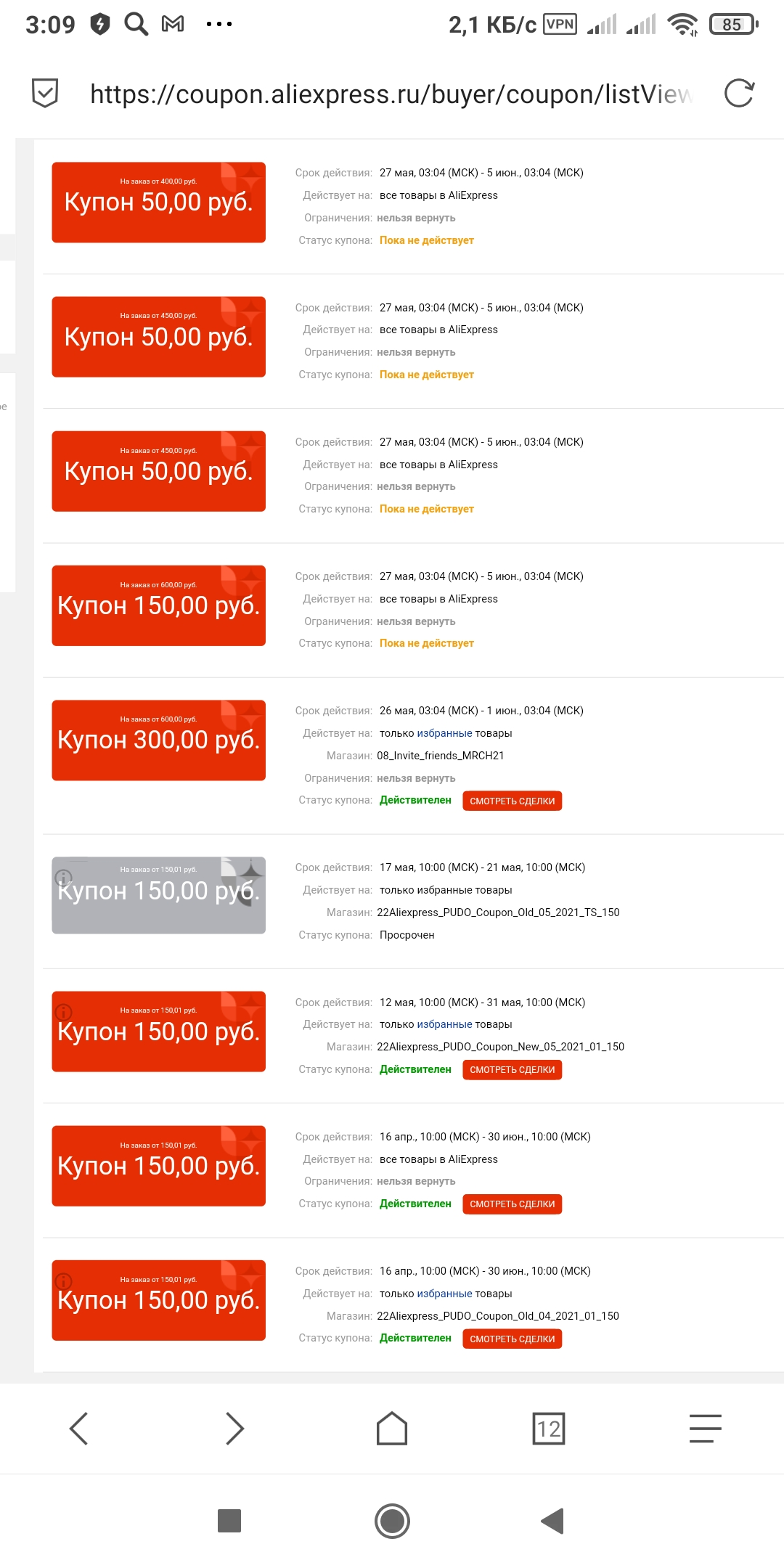
Task: Select the coupon card for orders from 400,00 руб.
Action: pos(158,203)
